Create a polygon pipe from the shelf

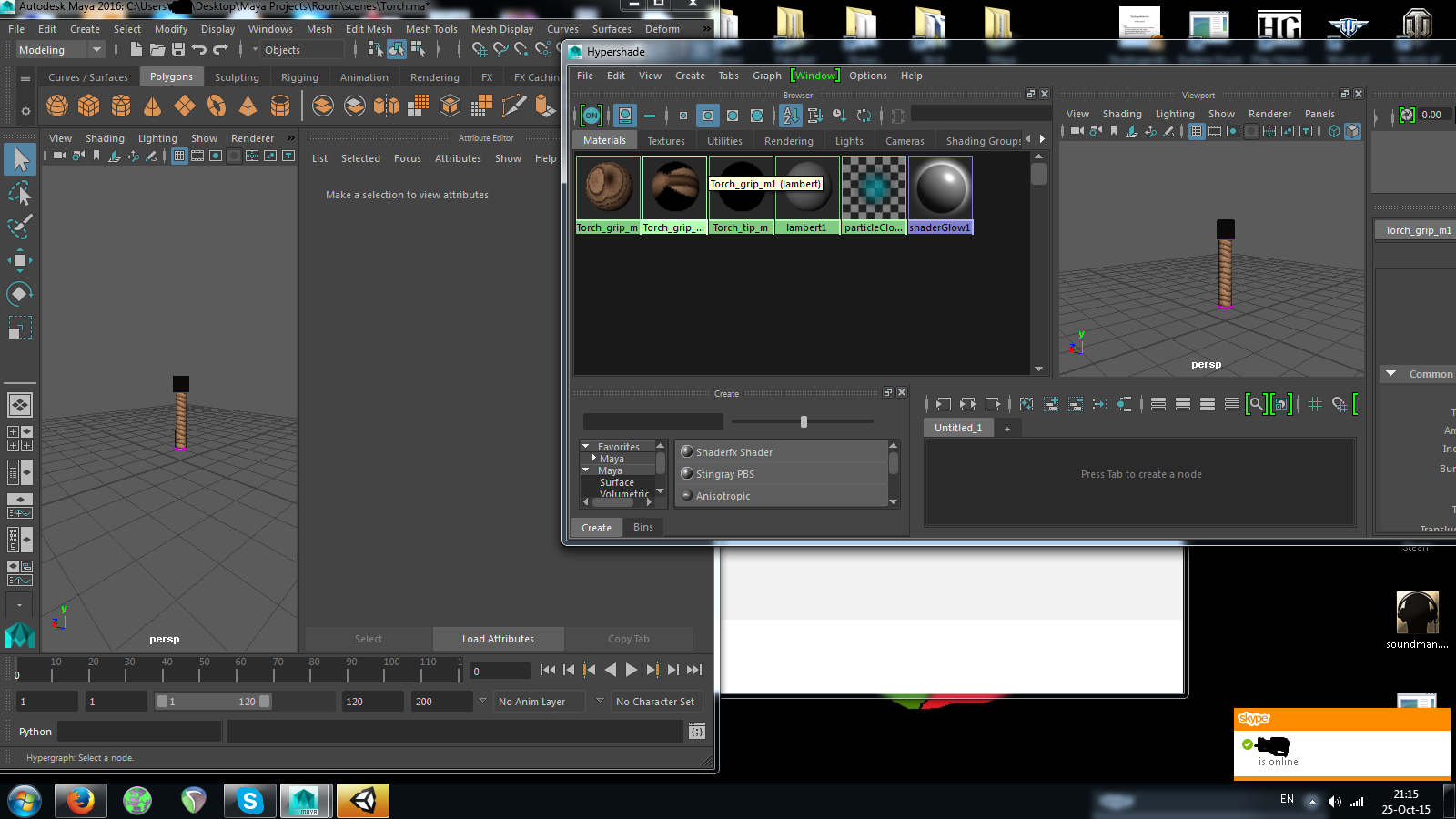(280, 106)
